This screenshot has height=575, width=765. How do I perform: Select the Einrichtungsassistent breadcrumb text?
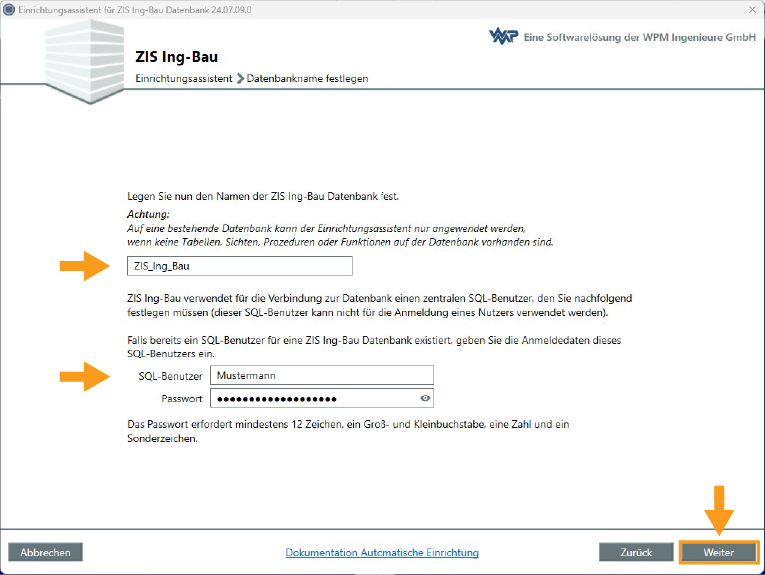pyautogui.click(x=184, y=79)
